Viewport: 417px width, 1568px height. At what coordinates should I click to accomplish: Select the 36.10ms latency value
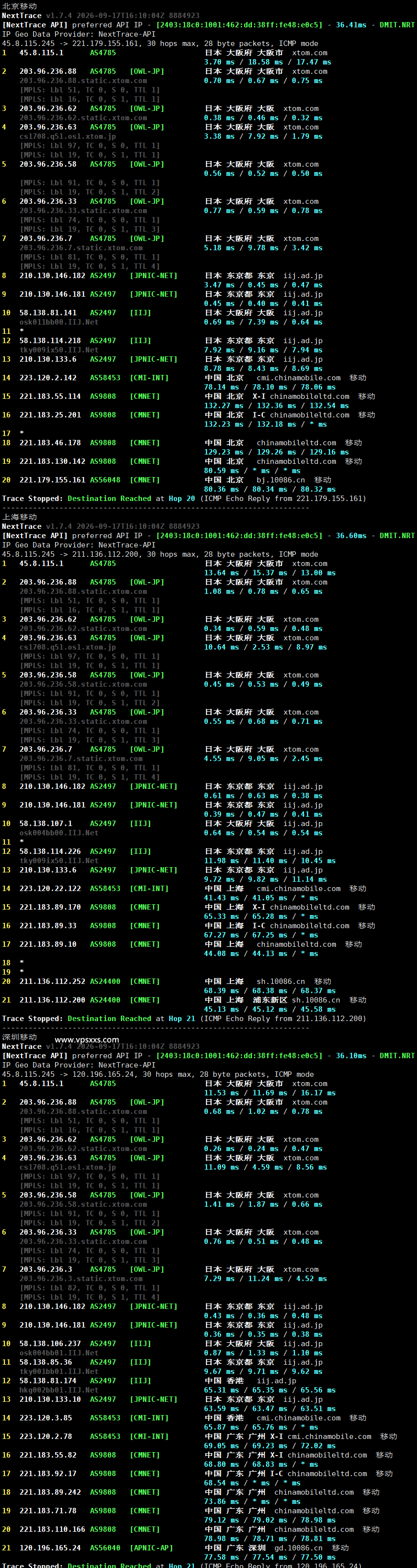pos(352,1055)
